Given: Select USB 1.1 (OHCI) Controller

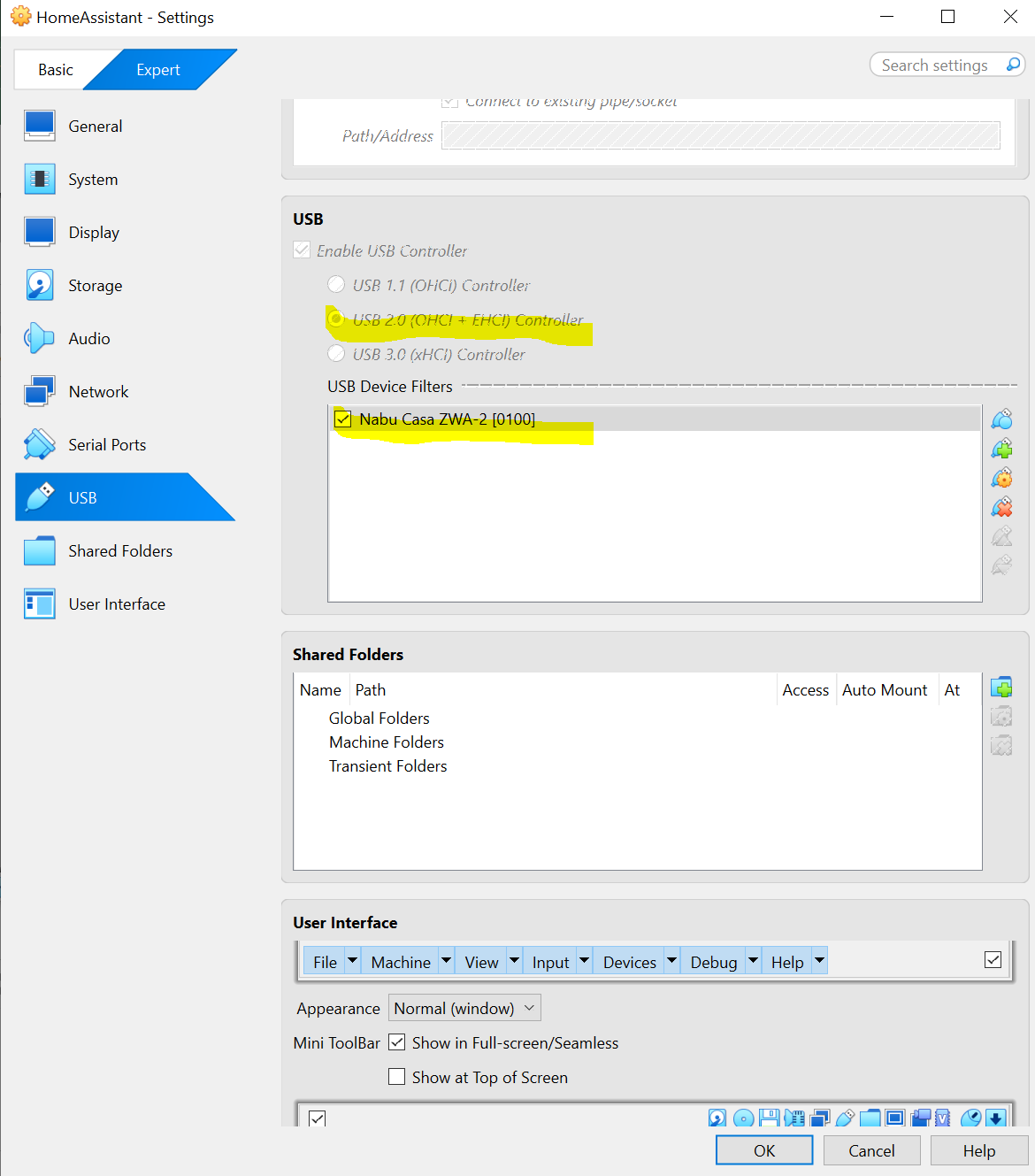Looking at the screenshot, I should (x=336, y=284).
